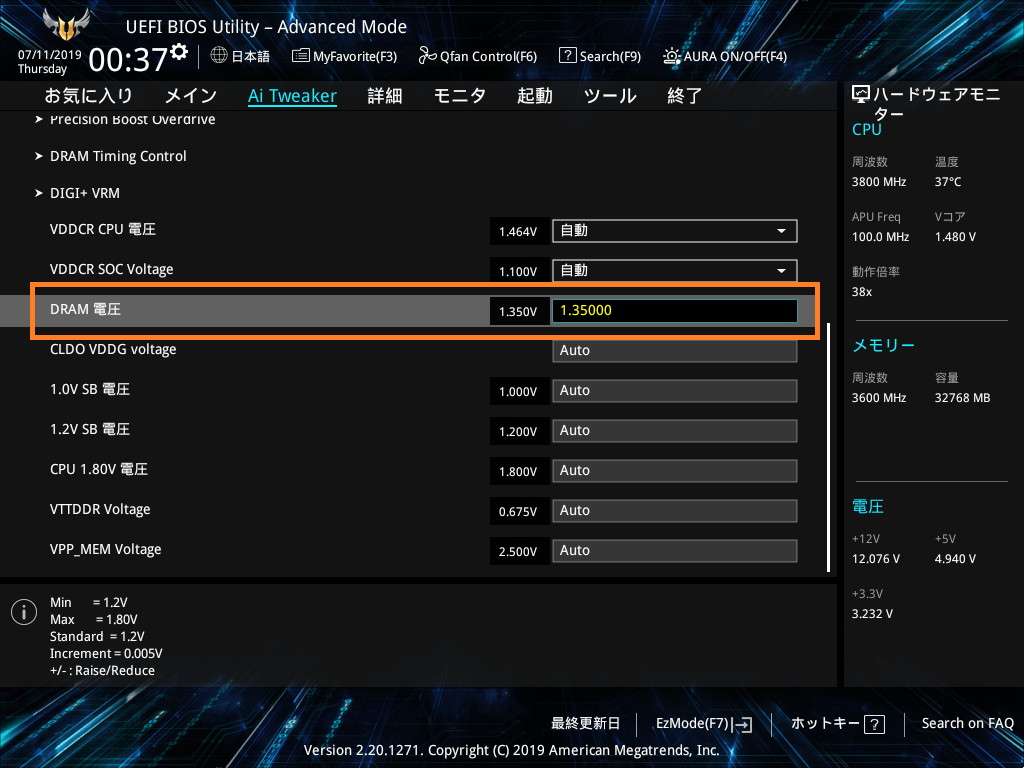Click CPU 1.80V 電圧 Auto field
The image size is (1024, 768).
(x=675, y=470)
